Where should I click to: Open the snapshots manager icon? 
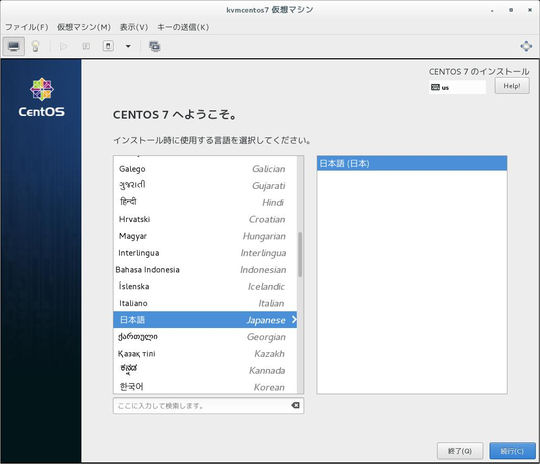(154, 46)
